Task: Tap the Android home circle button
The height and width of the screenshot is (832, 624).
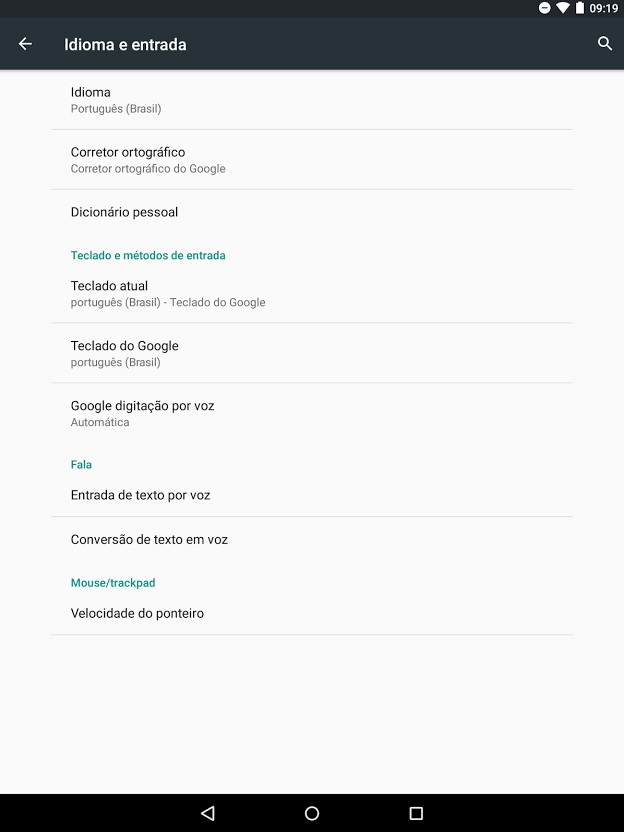Action: click(x=312, y=813)
